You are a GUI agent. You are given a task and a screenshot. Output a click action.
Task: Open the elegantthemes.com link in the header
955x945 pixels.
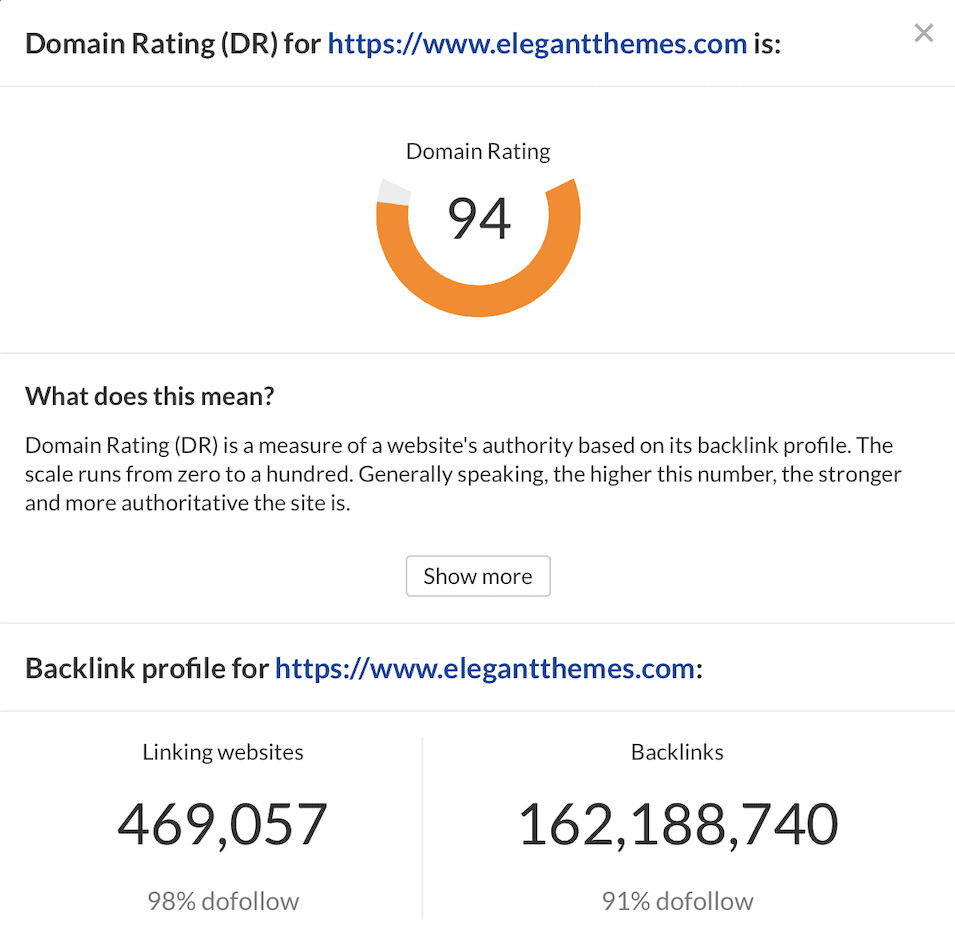(x=536, y=43)
